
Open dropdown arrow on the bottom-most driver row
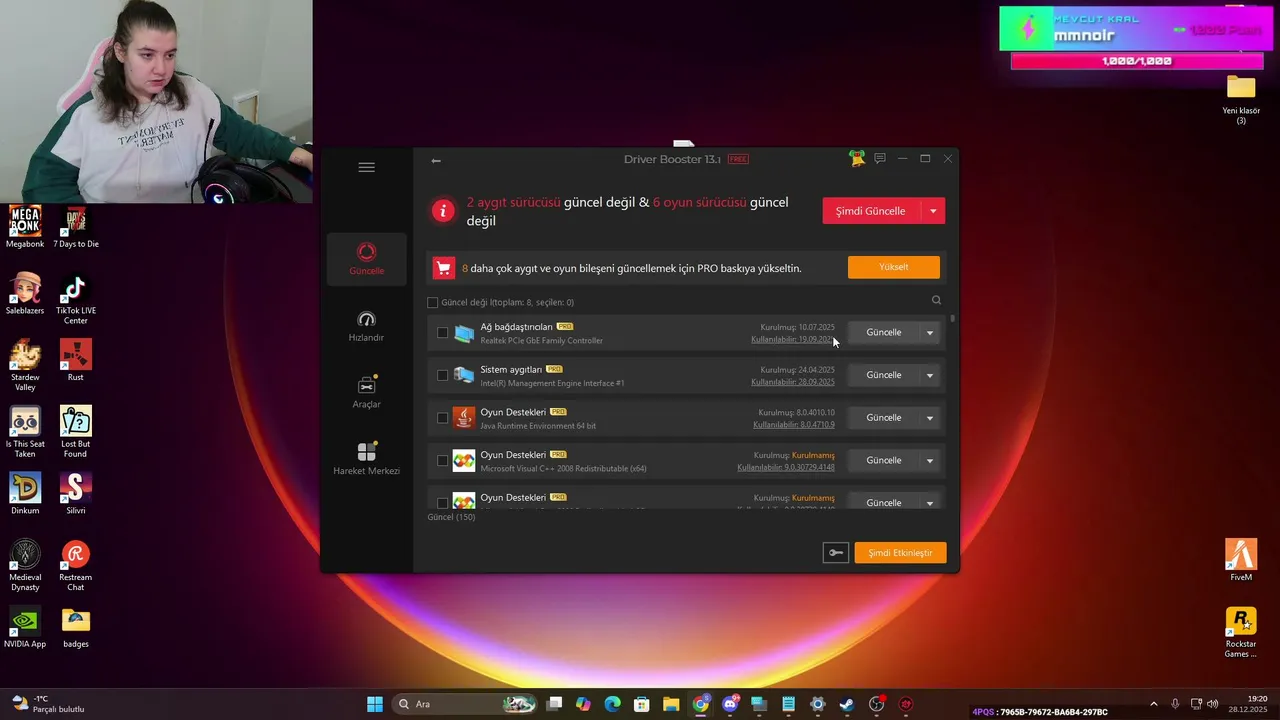click(930, 503)
